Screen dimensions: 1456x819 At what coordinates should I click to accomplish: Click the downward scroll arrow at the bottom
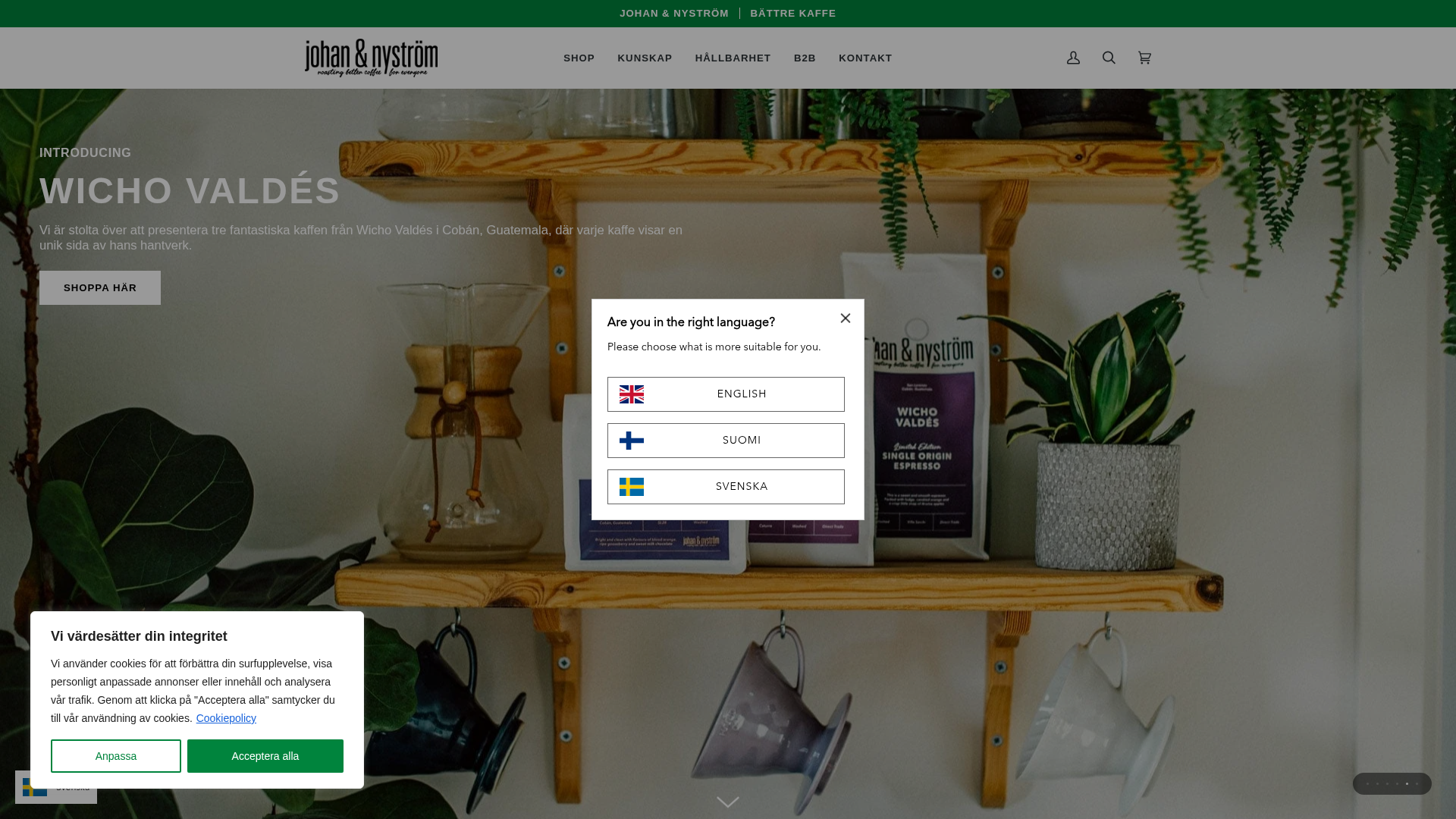[x=728, y=802]
